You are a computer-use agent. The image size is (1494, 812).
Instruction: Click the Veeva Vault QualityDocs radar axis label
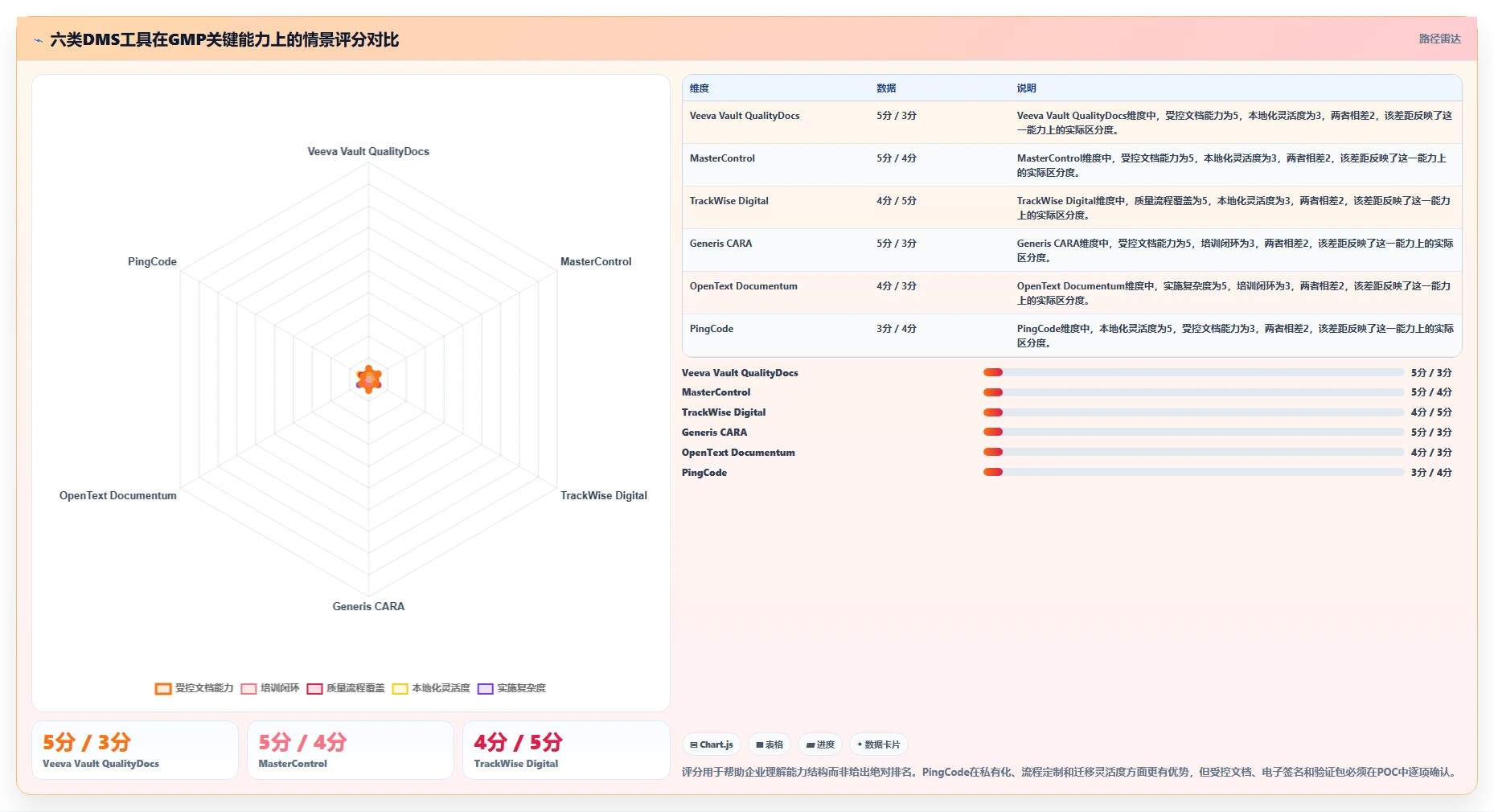point(368,151)
